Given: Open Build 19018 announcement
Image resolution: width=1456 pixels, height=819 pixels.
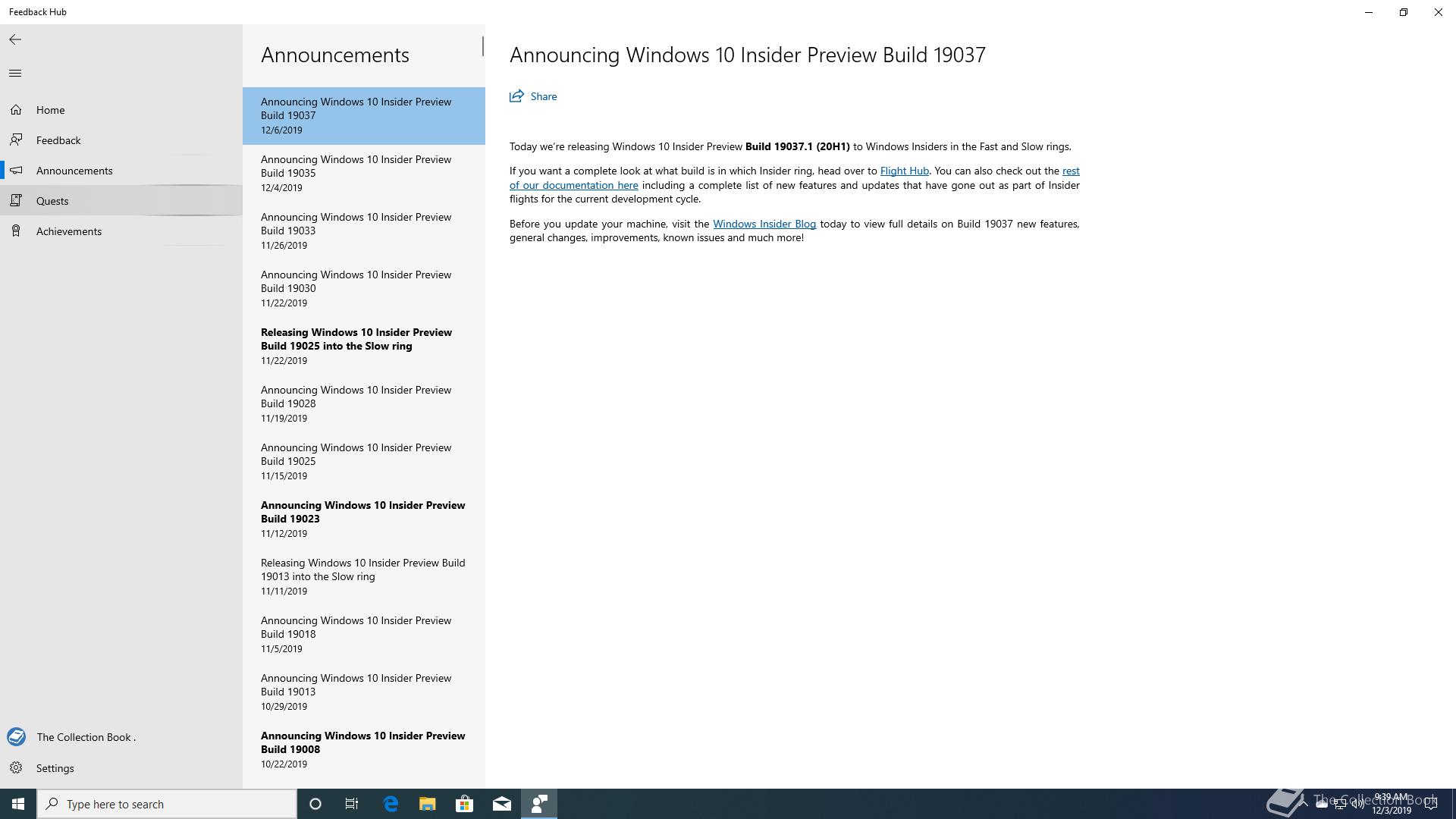Looking at the screenshot, I should pyautogui.click(x=364, y=635).
